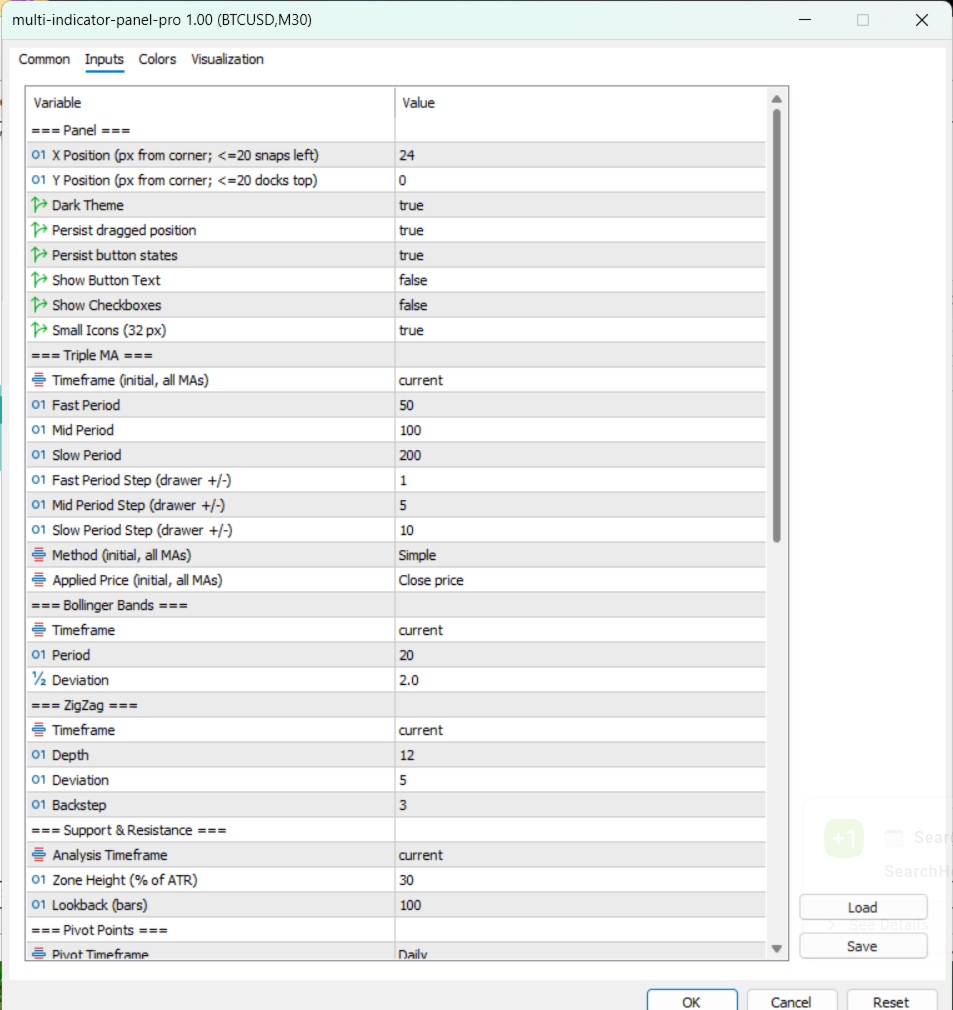Click the boolean icon beside Show Checkboxes
953x1010 pixels.
click(x=39, y=305)
